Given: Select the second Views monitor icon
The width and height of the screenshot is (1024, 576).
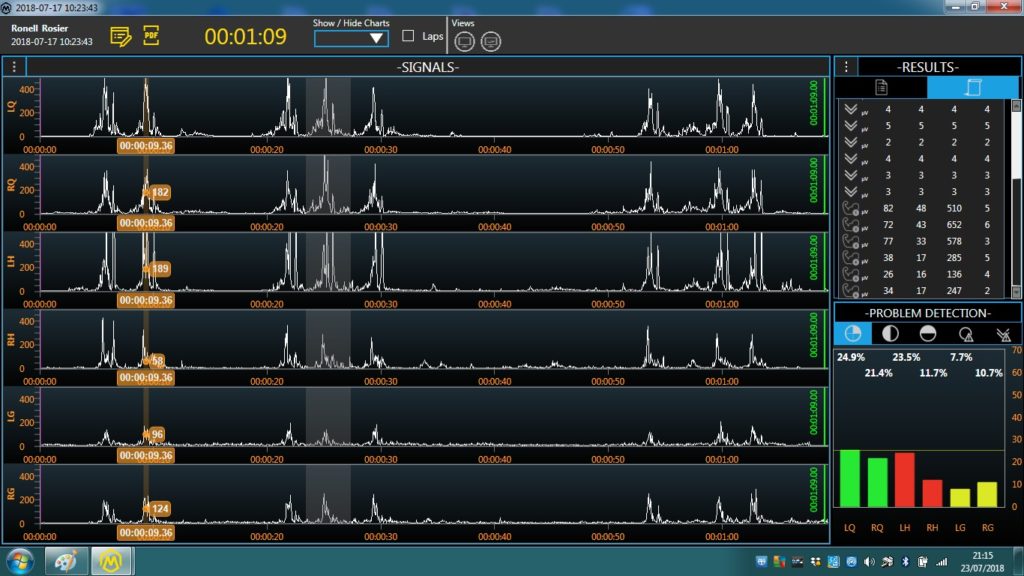Looking at the screenshot, I should point(491,42).
